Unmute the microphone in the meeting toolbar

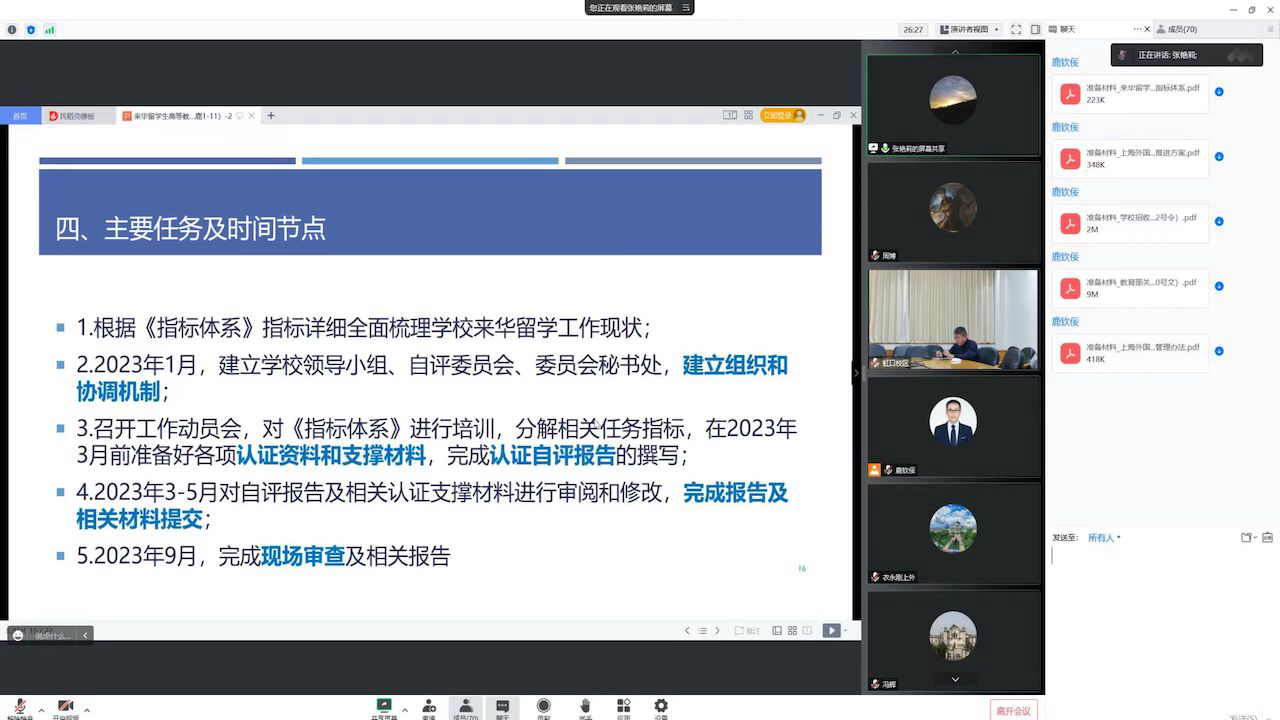(x=20, y=707)
